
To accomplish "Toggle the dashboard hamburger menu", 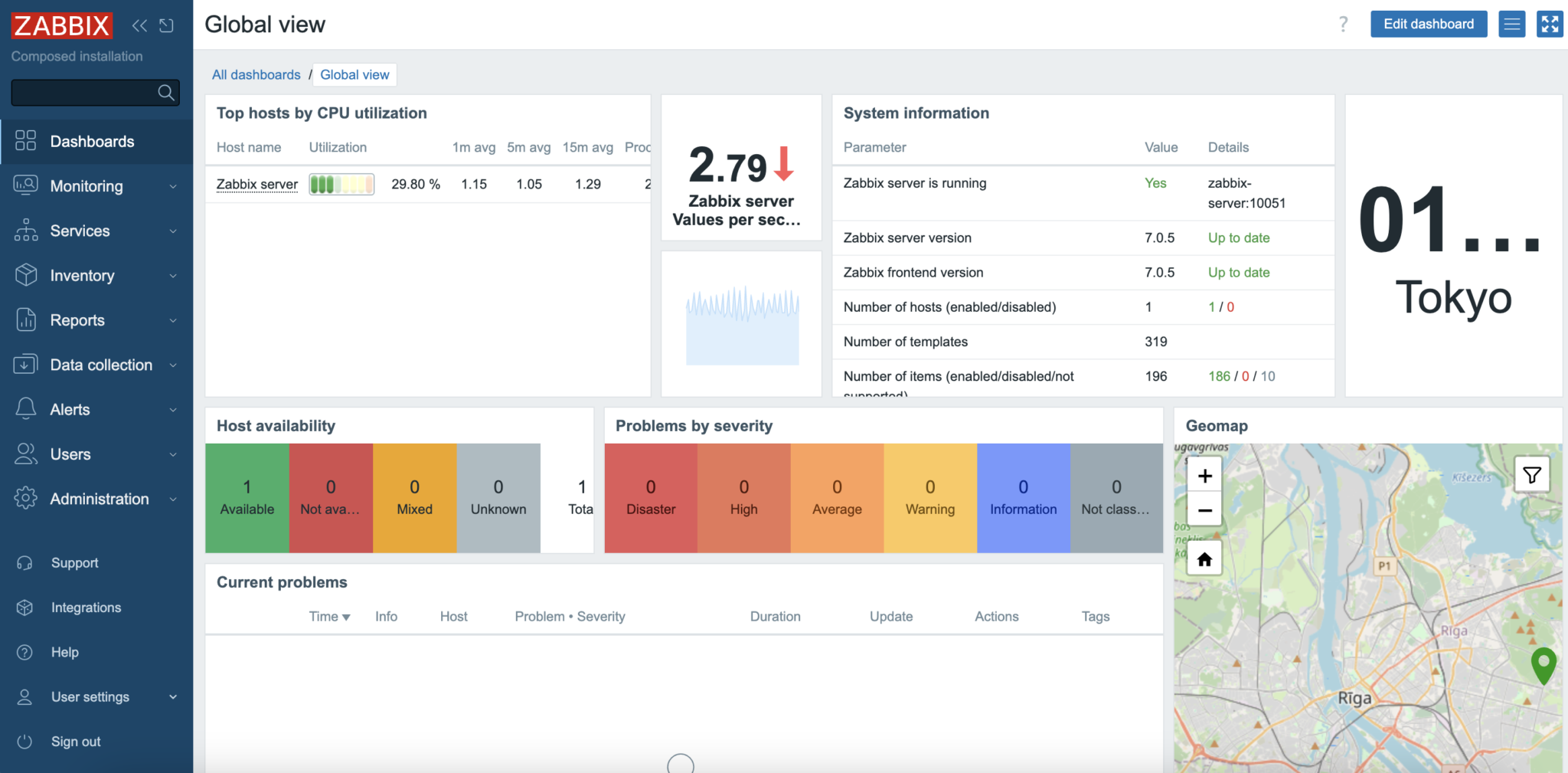I will coord(1511,24).
